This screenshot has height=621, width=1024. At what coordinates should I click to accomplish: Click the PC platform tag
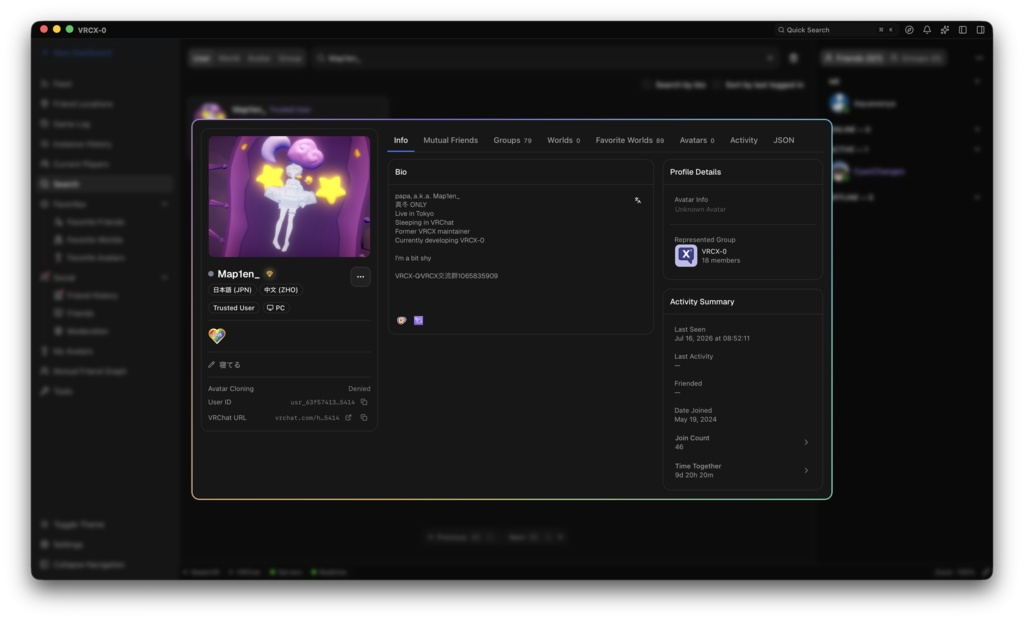[276, 308]
